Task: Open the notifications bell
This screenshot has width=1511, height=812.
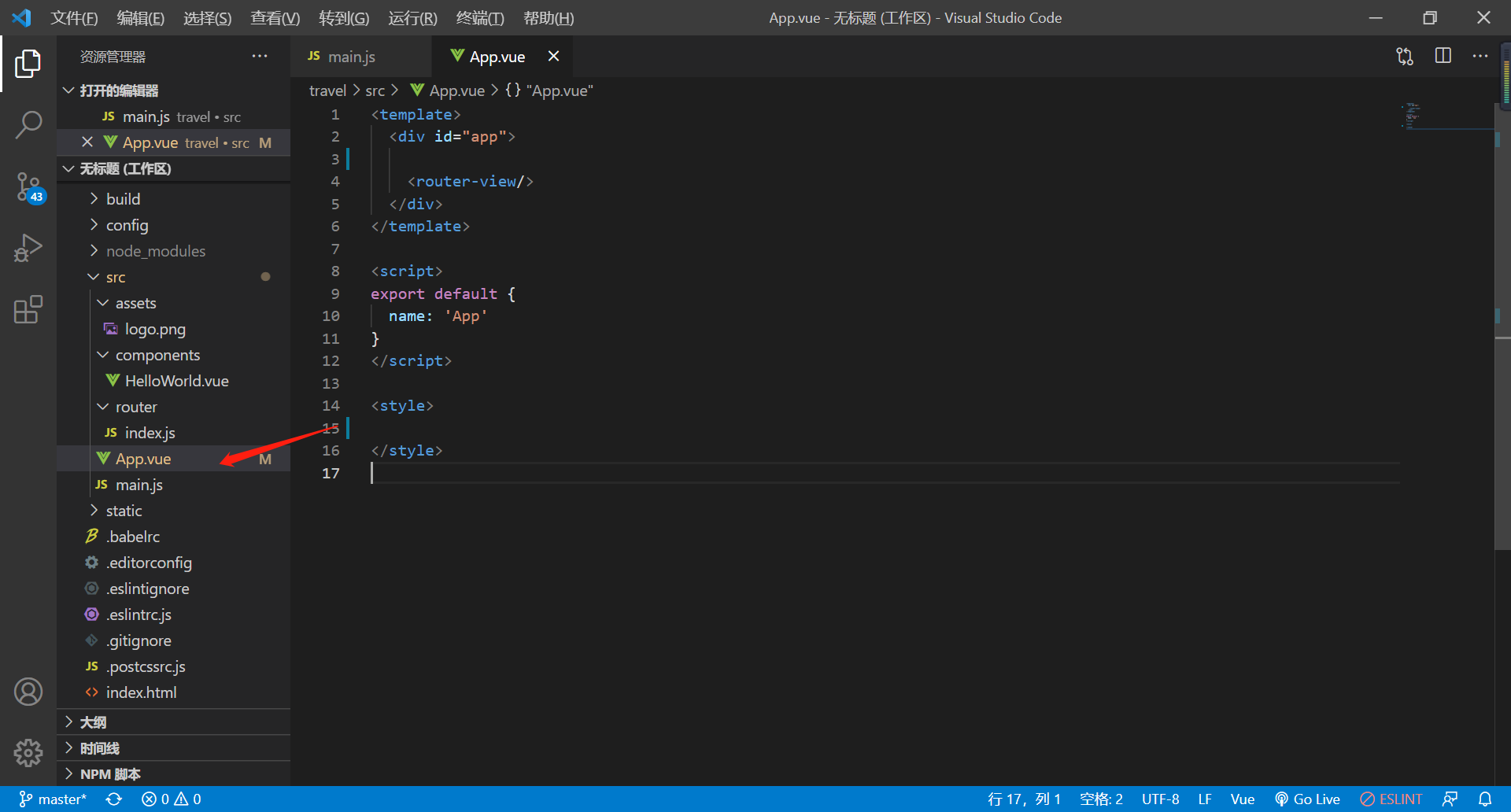Action: pyautogui.click(x=1485, y=799)
